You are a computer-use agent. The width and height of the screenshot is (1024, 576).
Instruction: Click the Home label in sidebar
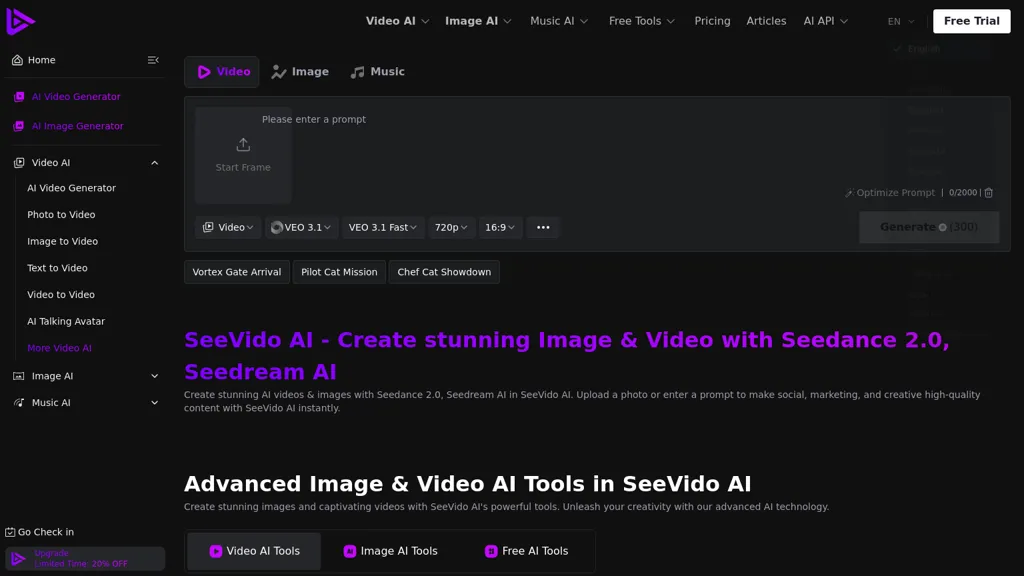(41, 60)
